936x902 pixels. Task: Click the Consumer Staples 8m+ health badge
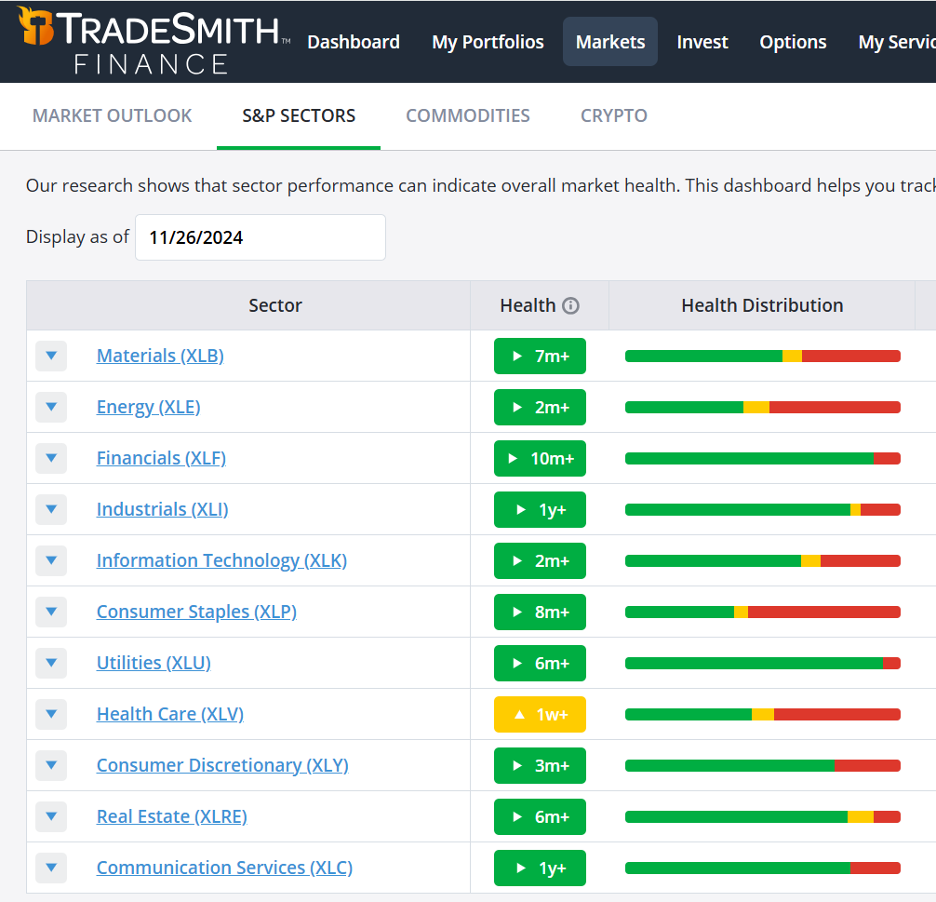pyautogui.click(x=540, y=612)
